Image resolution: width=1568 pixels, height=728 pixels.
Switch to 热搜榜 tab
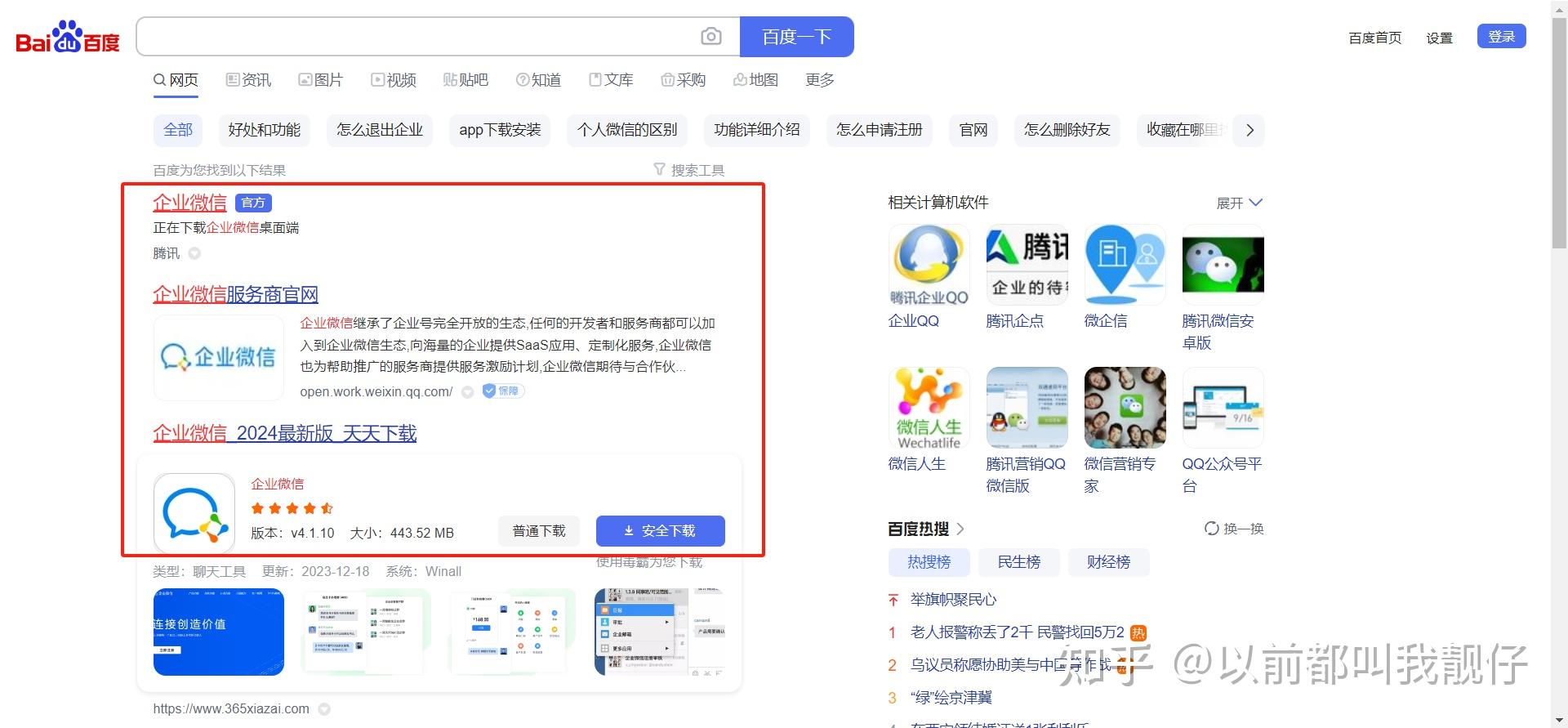tap(929, 562)
